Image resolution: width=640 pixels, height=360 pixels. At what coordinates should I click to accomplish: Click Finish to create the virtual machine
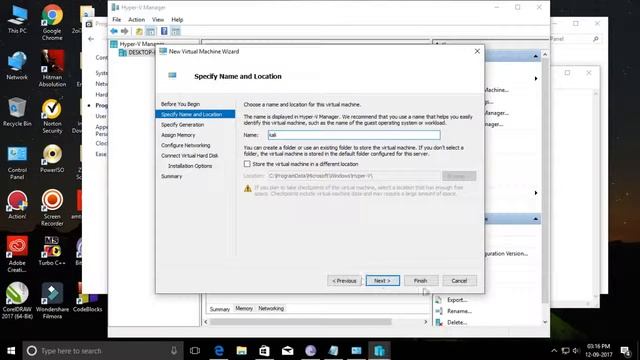421,281
